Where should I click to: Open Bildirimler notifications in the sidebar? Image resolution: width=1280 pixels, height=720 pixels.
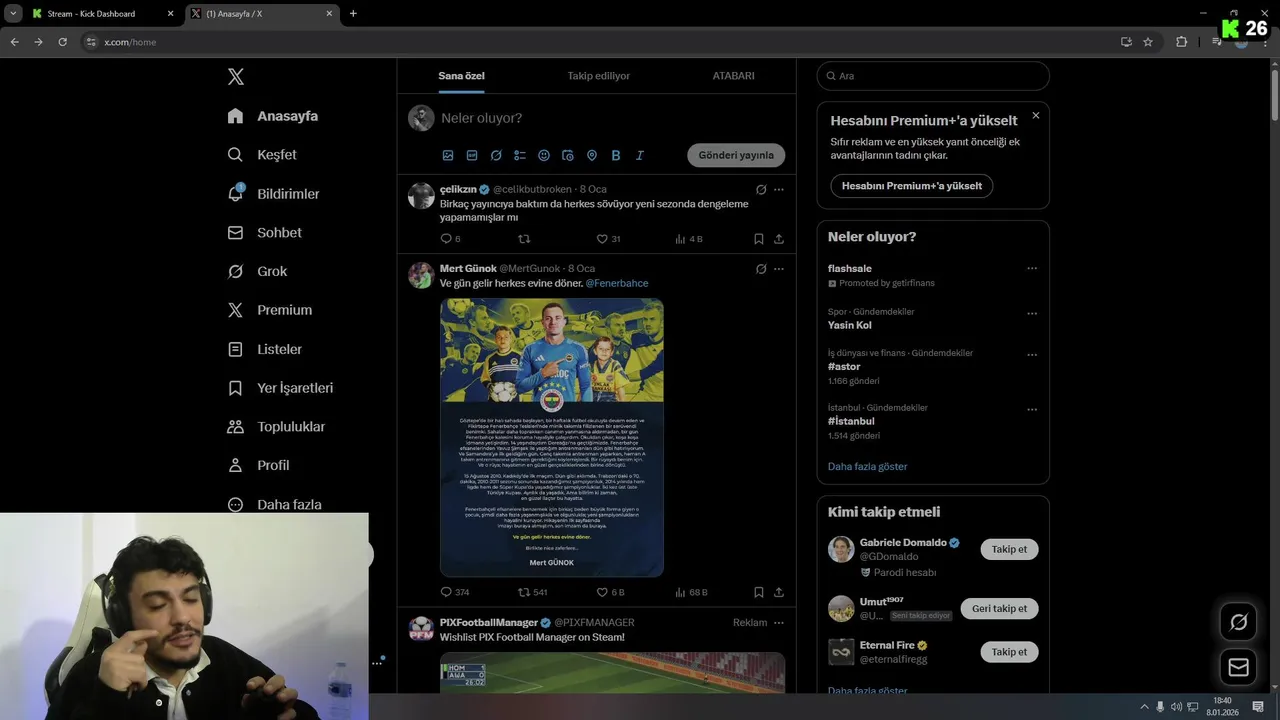[274, 194]
